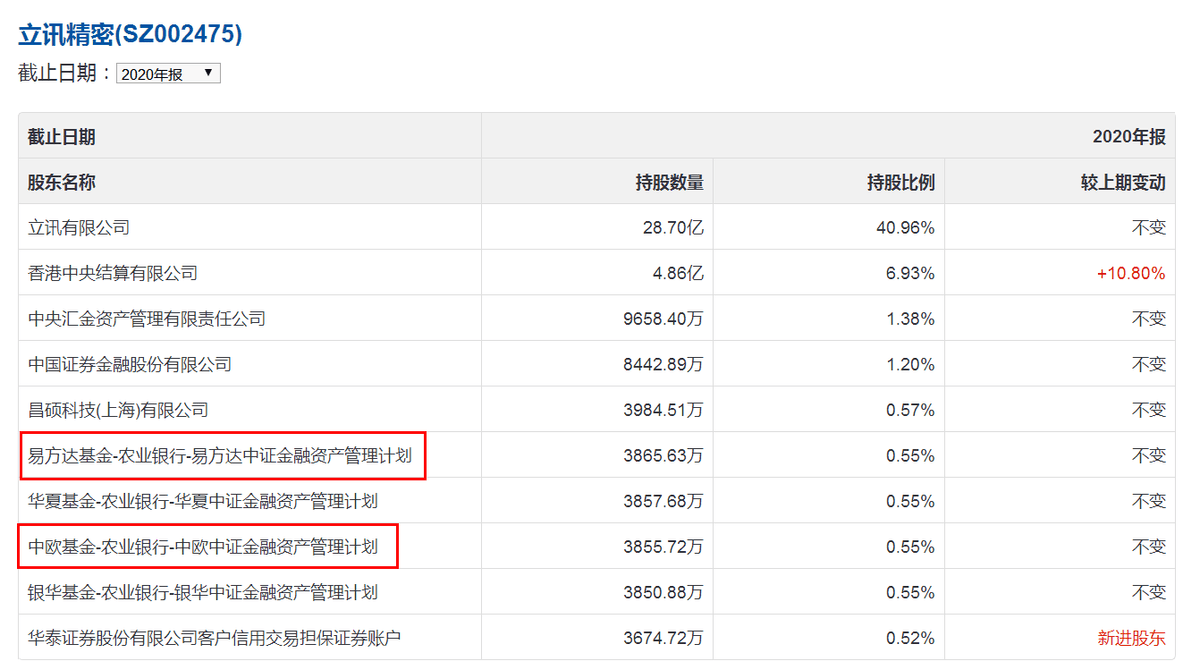The height and width of the screenshot is (663, 1200).
Task: Click 华泰证券 客户信用交易担保证券账户 name
Action: pyautogui.click(x=215, y=638)
